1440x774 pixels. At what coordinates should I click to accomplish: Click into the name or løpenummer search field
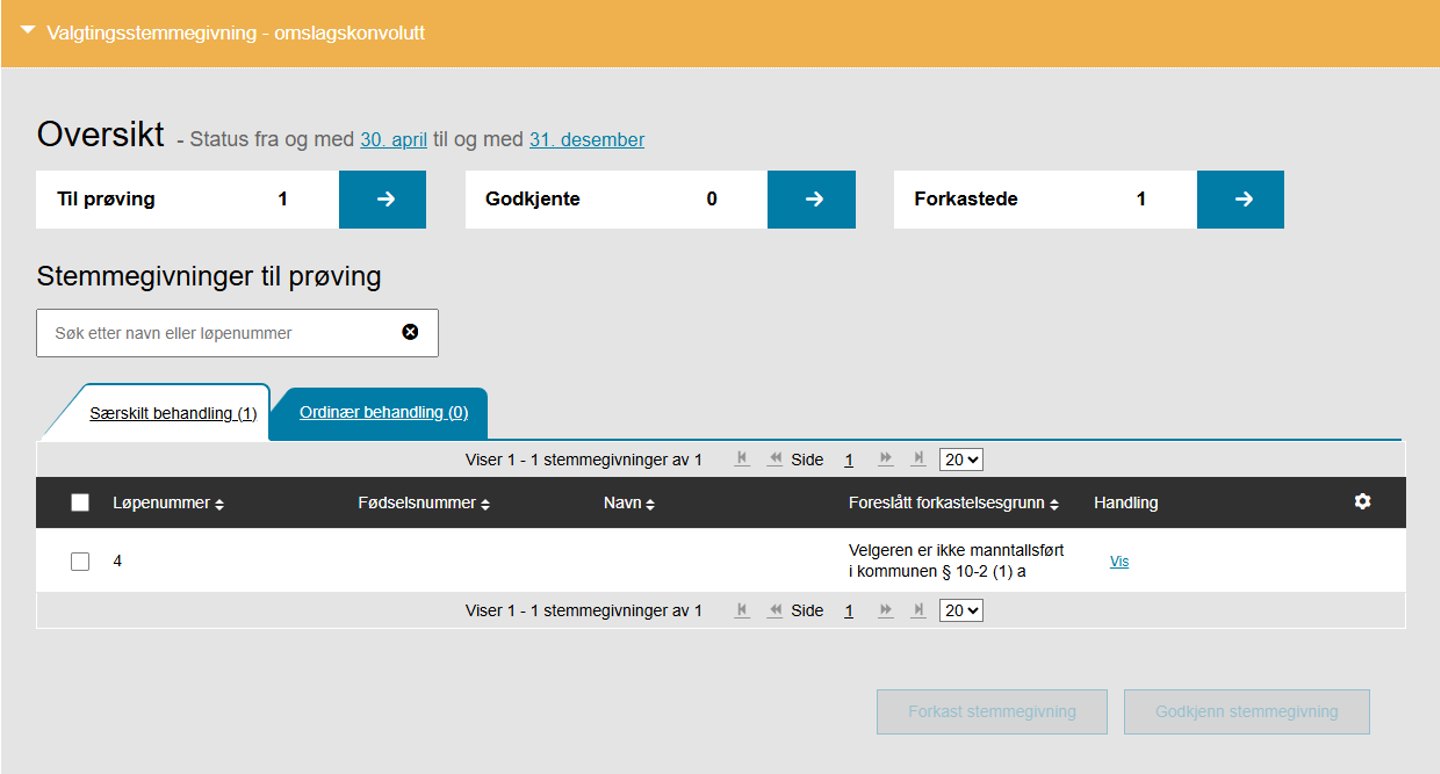point(220,333)
